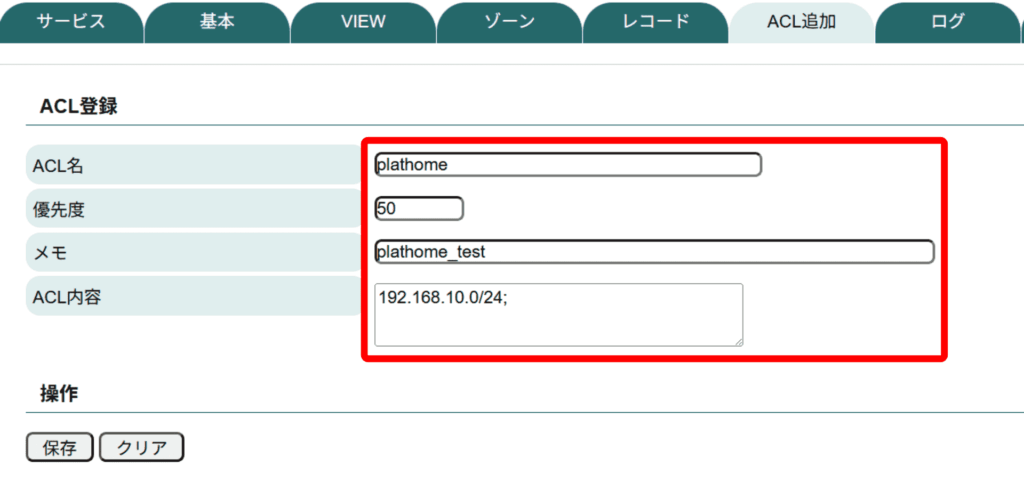Screen dimensions: 1024x481
Task: Click inside the ACL内容 text area
Action: 558,315
